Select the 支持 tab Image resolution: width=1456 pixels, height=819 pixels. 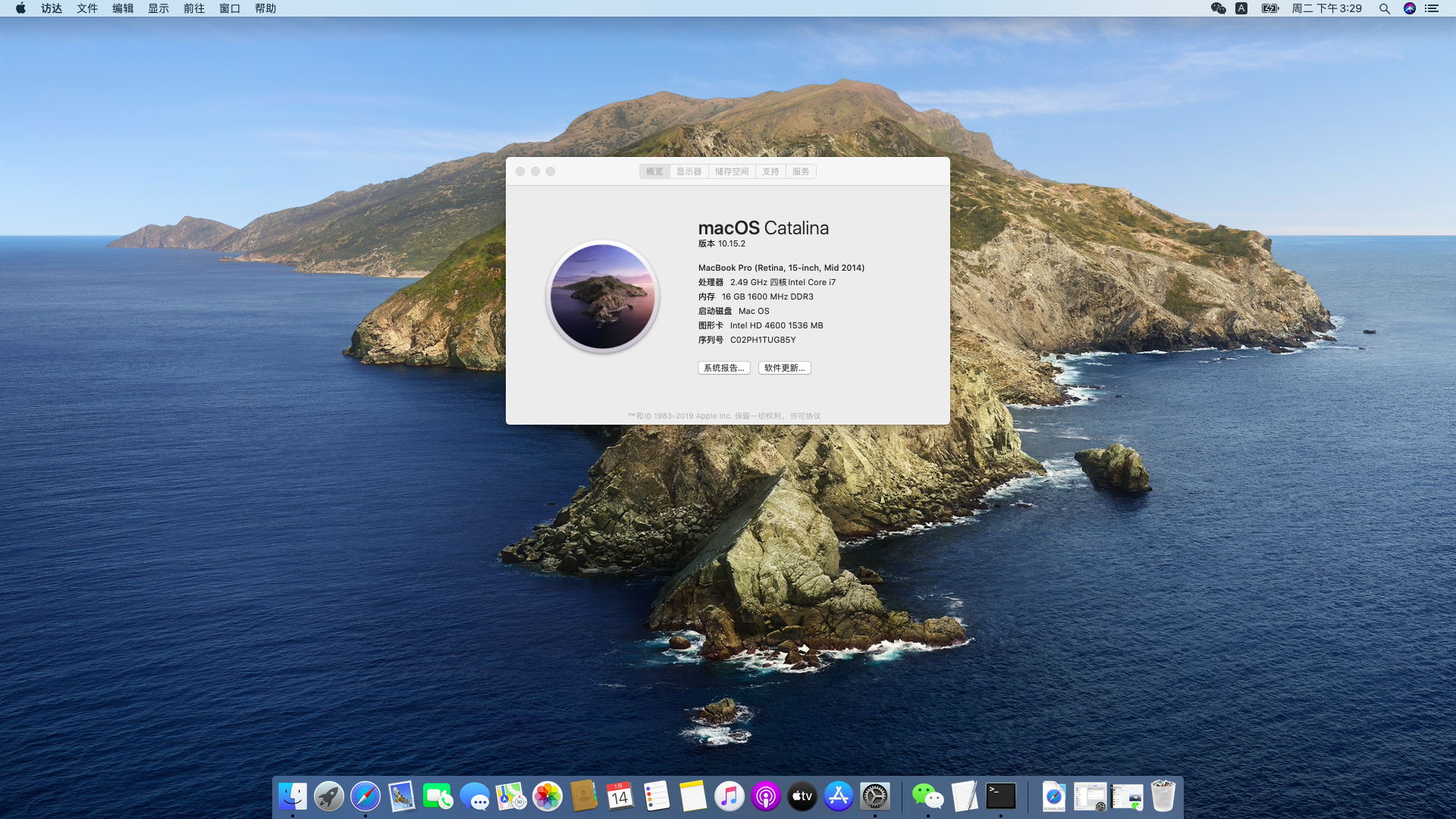pyautogui.click(x=770, y=171)
